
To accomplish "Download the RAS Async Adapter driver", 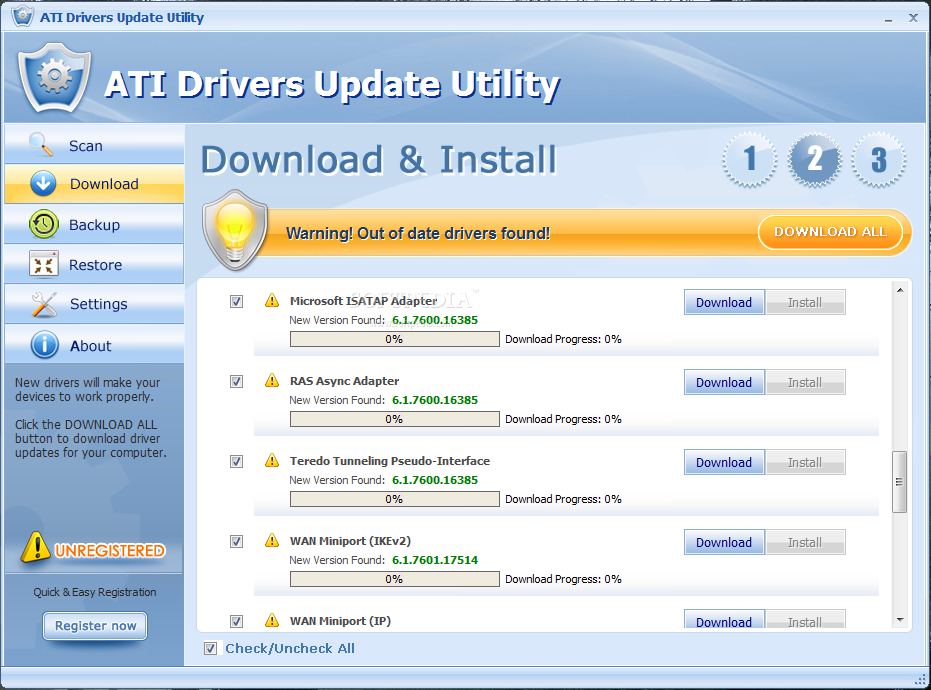I will (x=724, y=382).
